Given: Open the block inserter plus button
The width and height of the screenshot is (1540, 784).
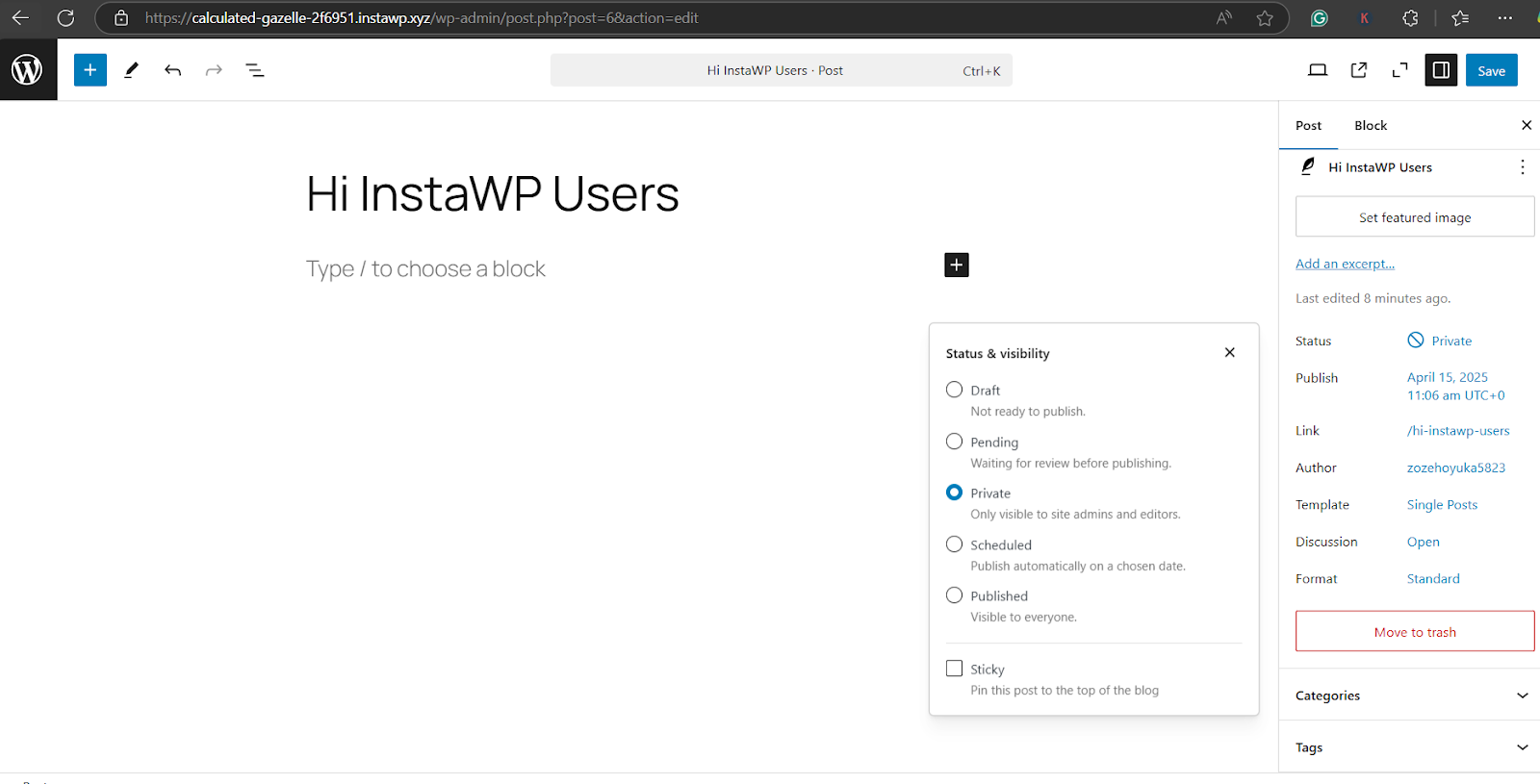Looking at the screenshot, I should point(90,70).
